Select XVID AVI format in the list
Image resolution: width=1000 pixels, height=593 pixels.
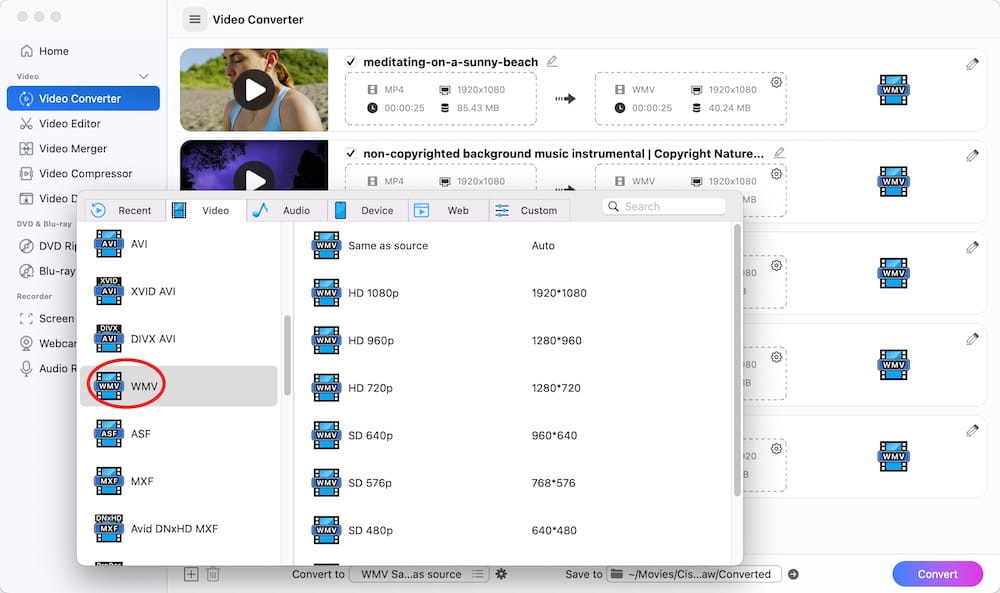179,291
